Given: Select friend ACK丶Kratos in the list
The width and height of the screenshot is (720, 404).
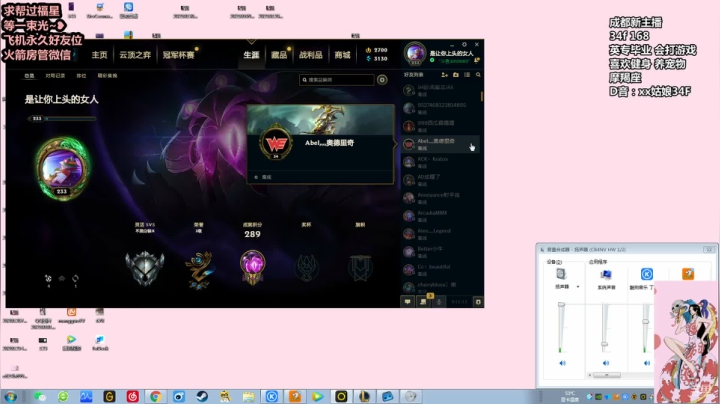Looking at the screenshot, I should pyautogui.click(x=440, y=162).
